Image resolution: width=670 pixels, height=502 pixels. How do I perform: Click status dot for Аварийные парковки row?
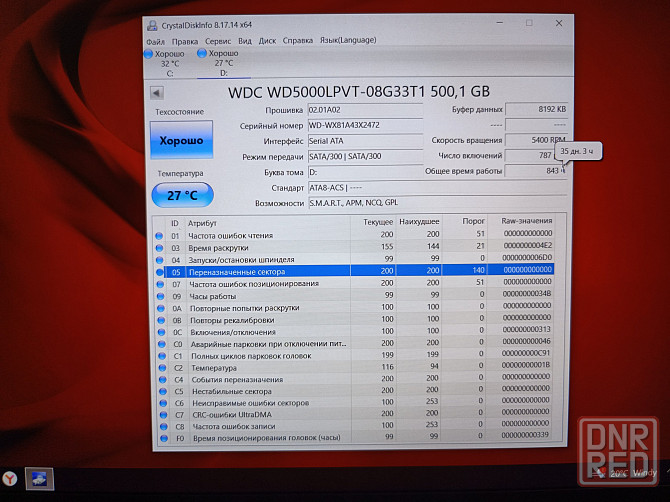(x=162, y=344)
